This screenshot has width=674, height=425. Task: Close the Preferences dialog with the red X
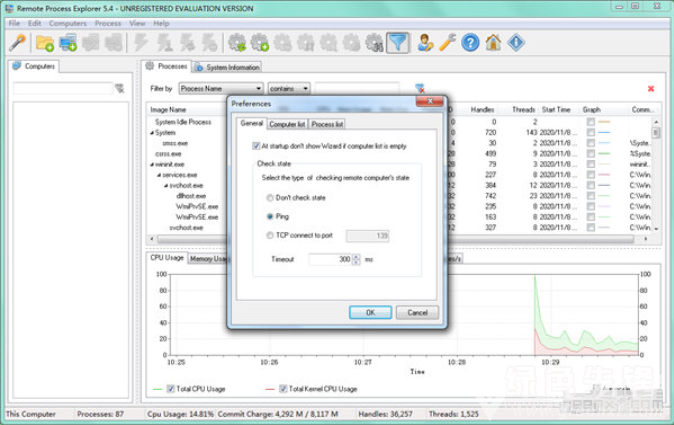click(x=429, y=101)
